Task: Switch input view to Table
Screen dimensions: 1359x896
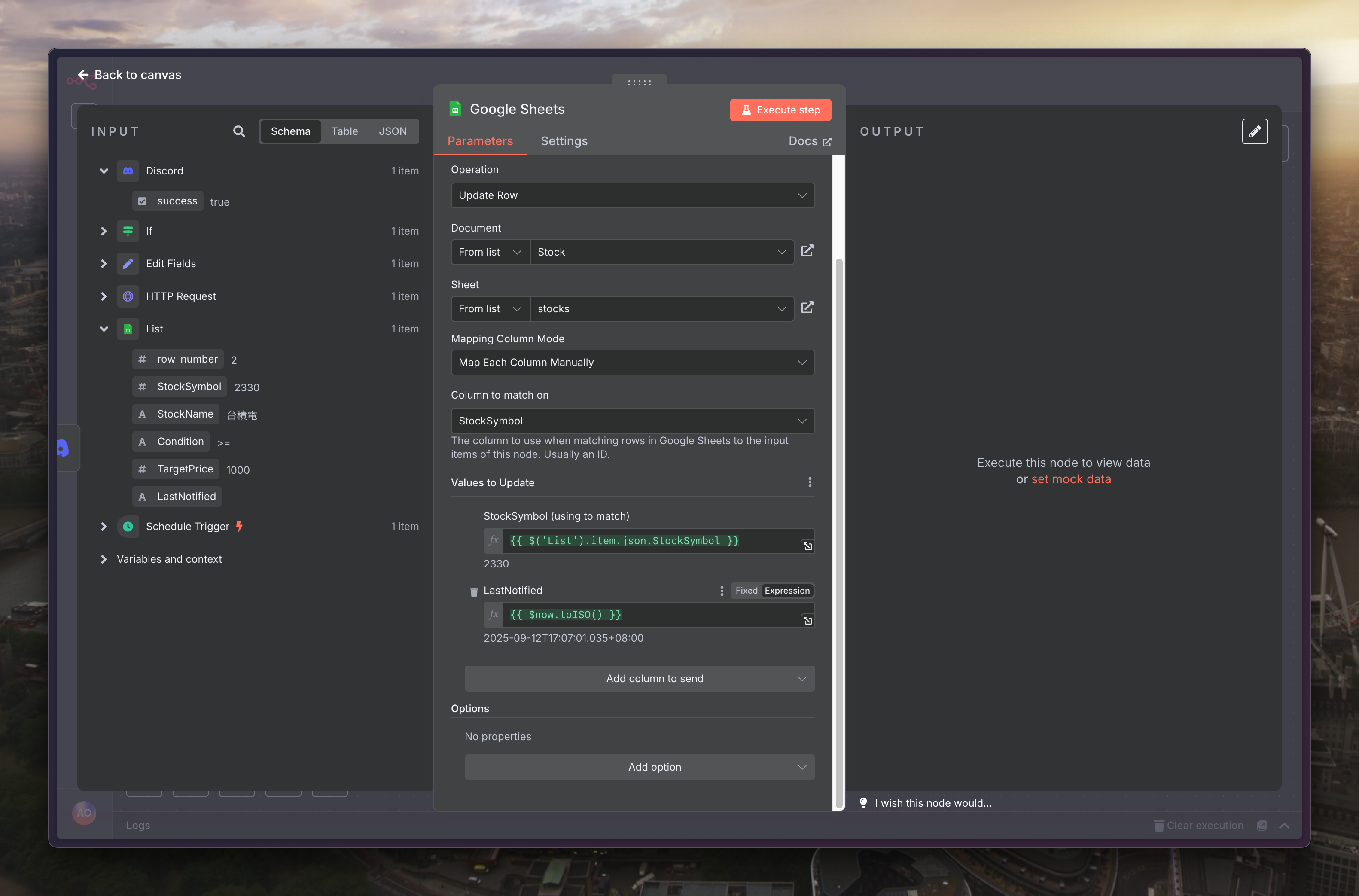Action: coord(344,131)
